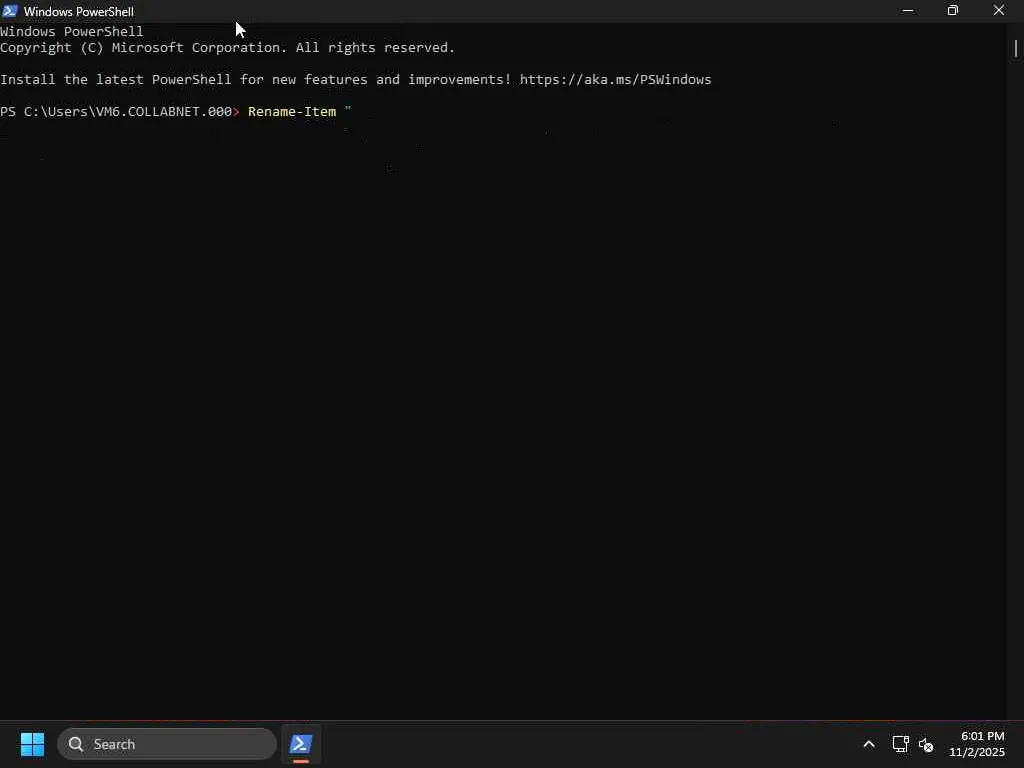Minimize the Windows PowerShell window

908,10
